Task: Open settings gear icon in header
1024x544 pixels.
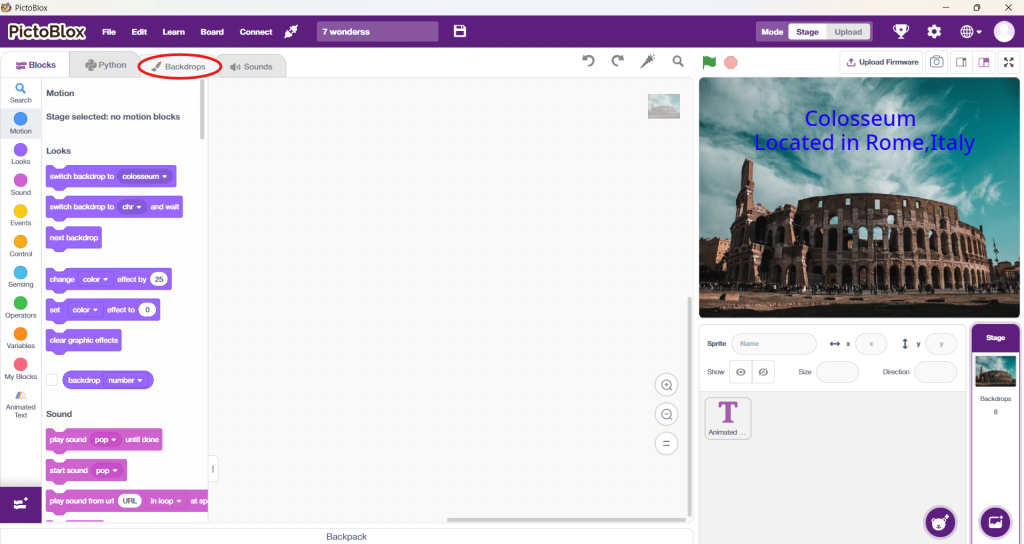Action: click(934, 31)
